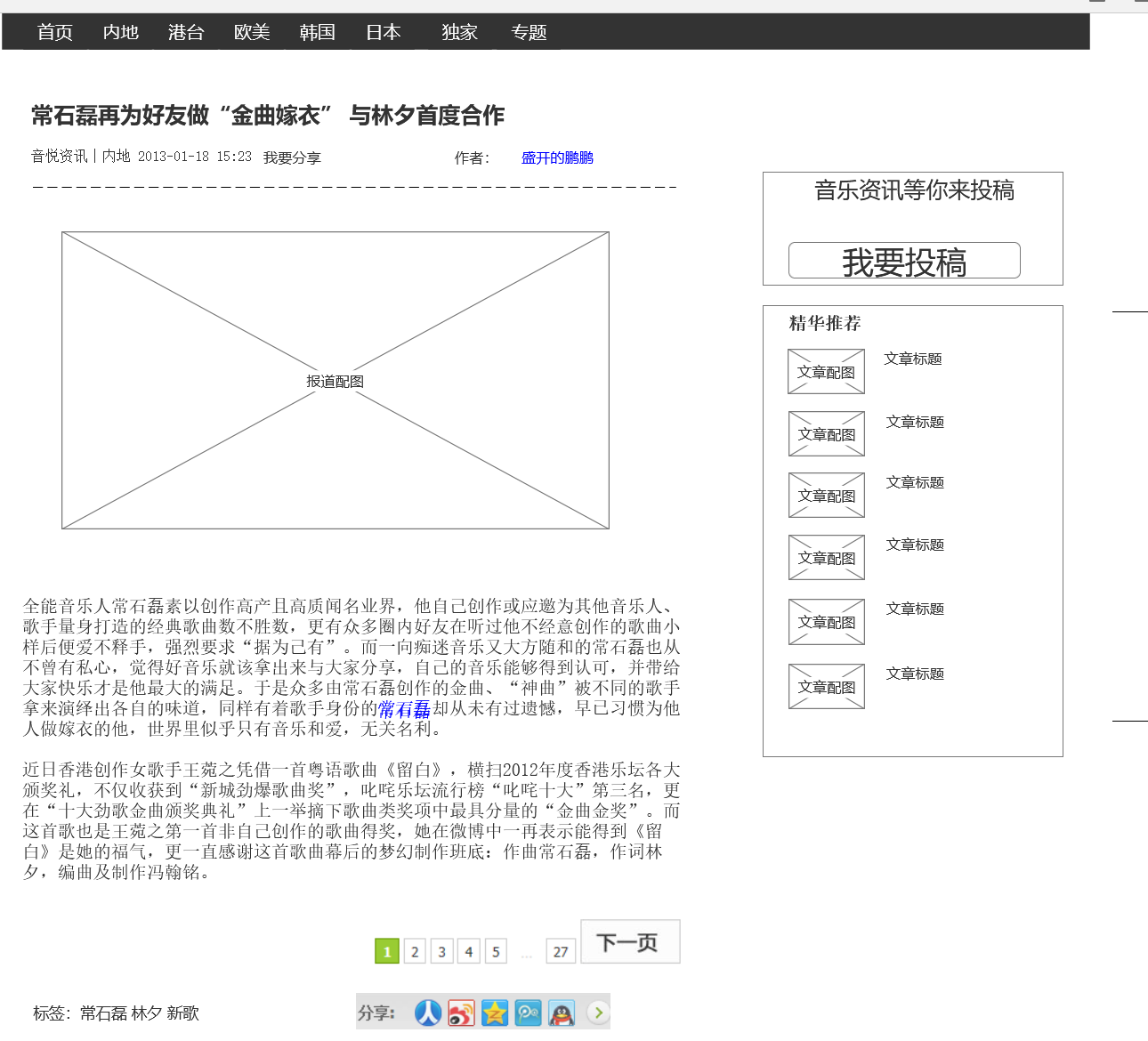Viewport: 1148px width, 1041px height.
Task: Open the 独家 nav item
Action: [x=460, y=32]
